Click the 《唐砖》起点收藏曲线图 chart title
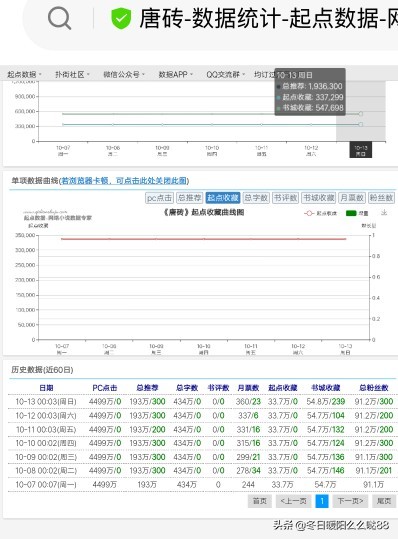 click(203, 212)
